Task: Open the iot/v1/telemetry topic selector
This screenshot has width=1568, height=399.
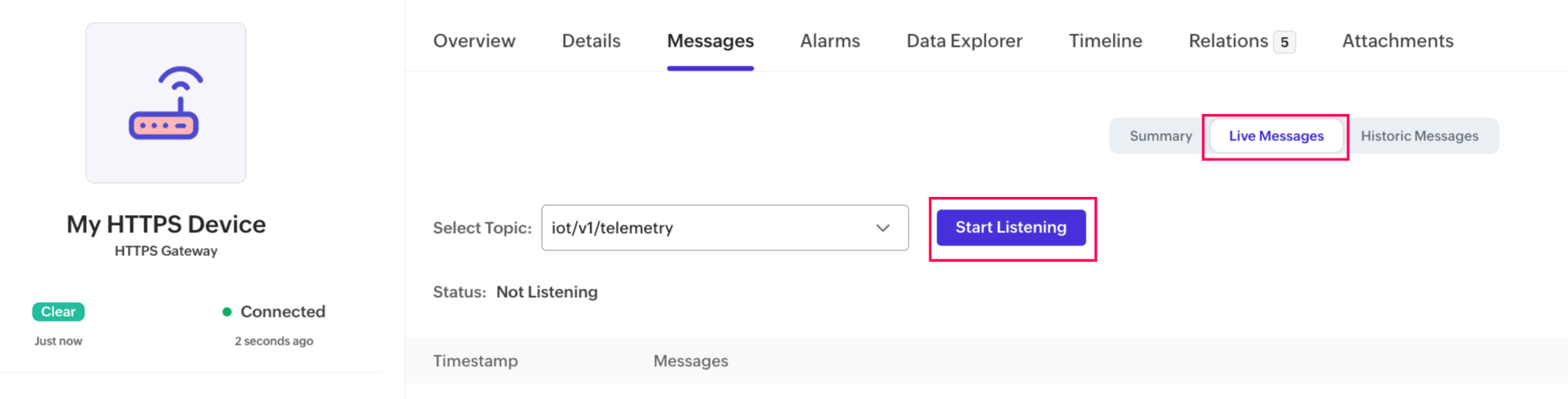Action: point(705,228)
